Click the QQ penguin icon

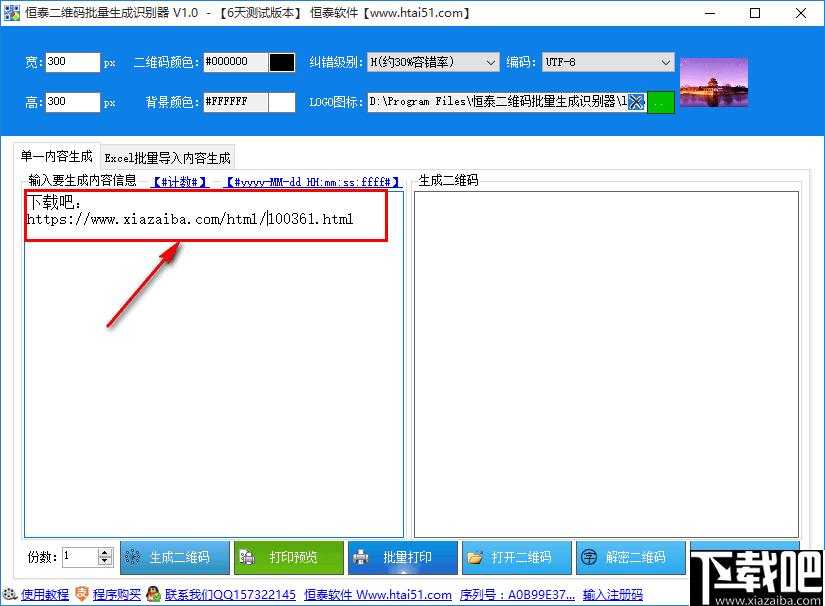click(x=153, y=594)
